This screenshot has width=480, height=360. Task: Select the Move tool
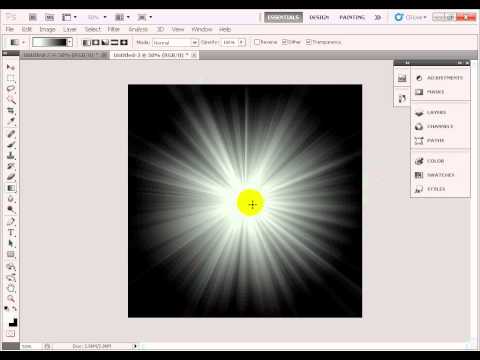click(x=11, y=67)
